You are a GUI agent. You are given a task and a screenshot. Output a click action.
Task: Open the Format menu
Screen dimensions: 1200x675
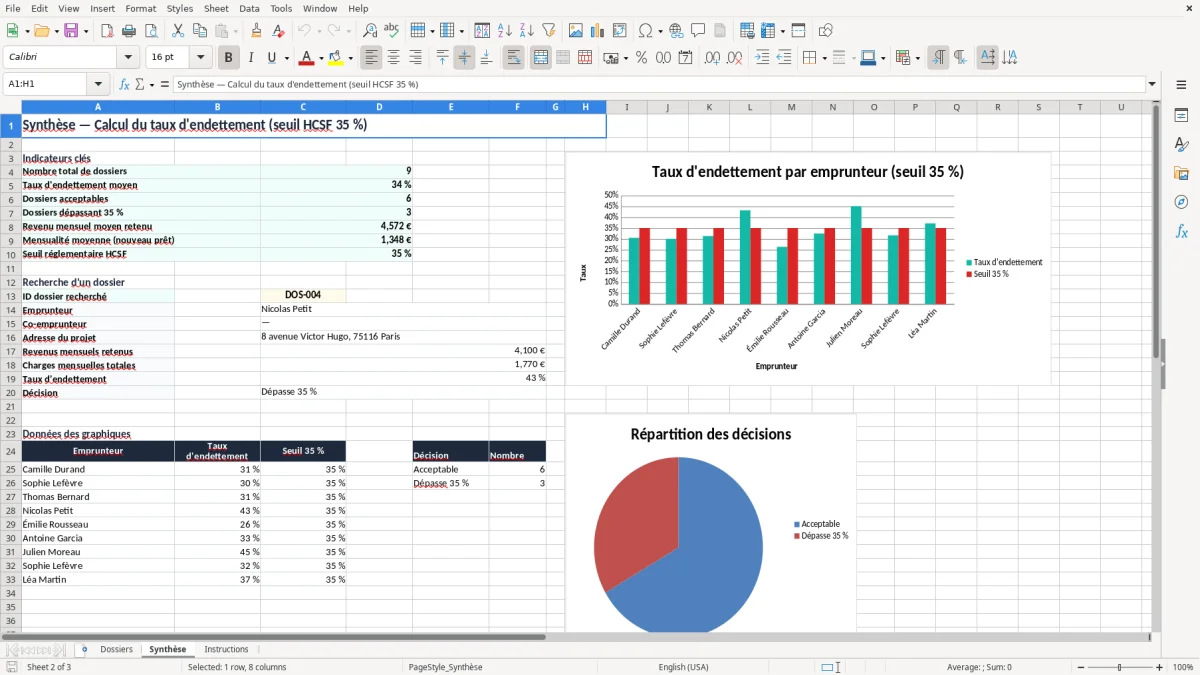pyautogui.click(x=140, y=8)
